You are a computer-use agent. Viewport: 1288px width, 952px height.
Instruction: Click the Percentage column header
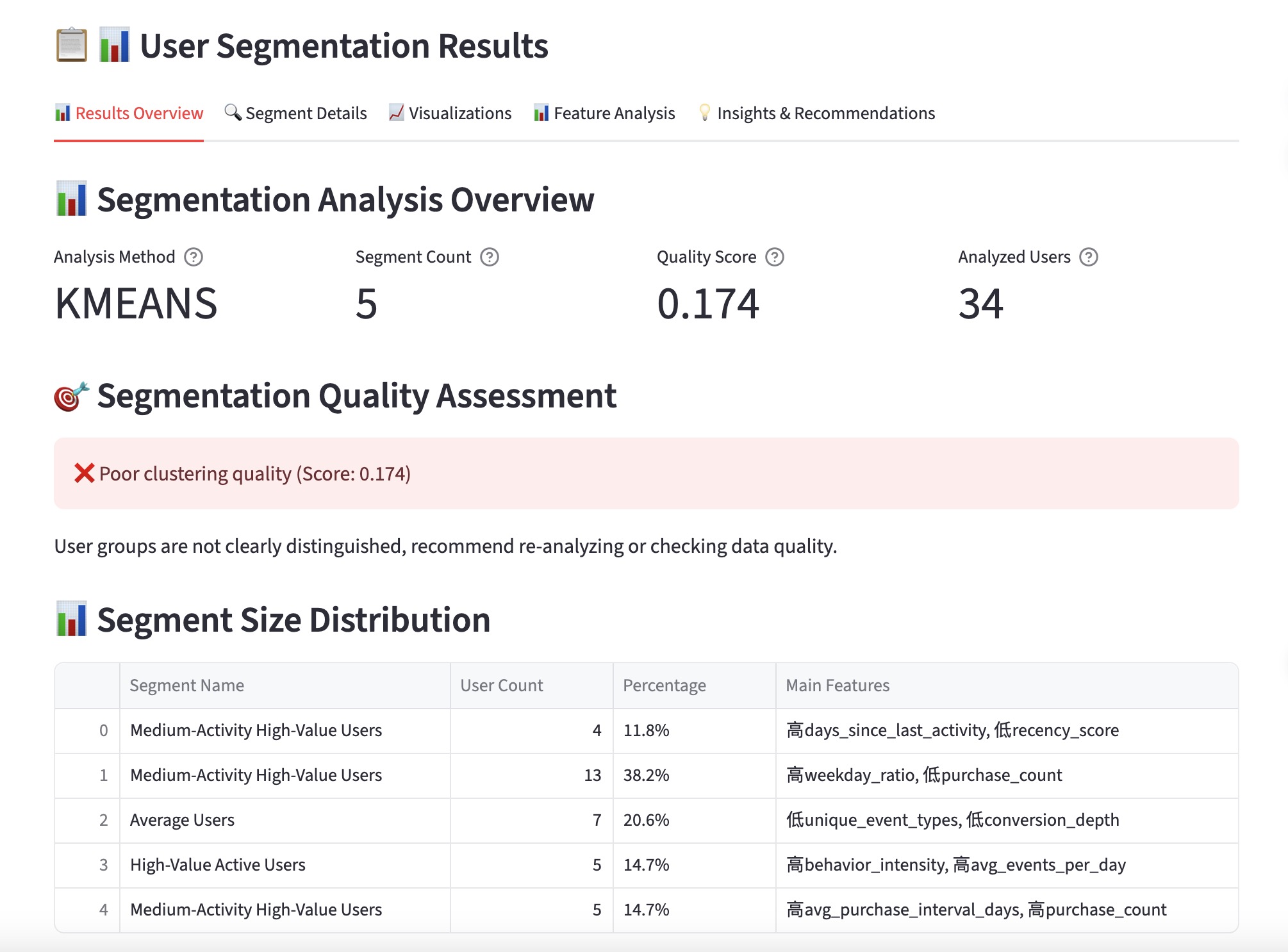(x=664, y=685)
